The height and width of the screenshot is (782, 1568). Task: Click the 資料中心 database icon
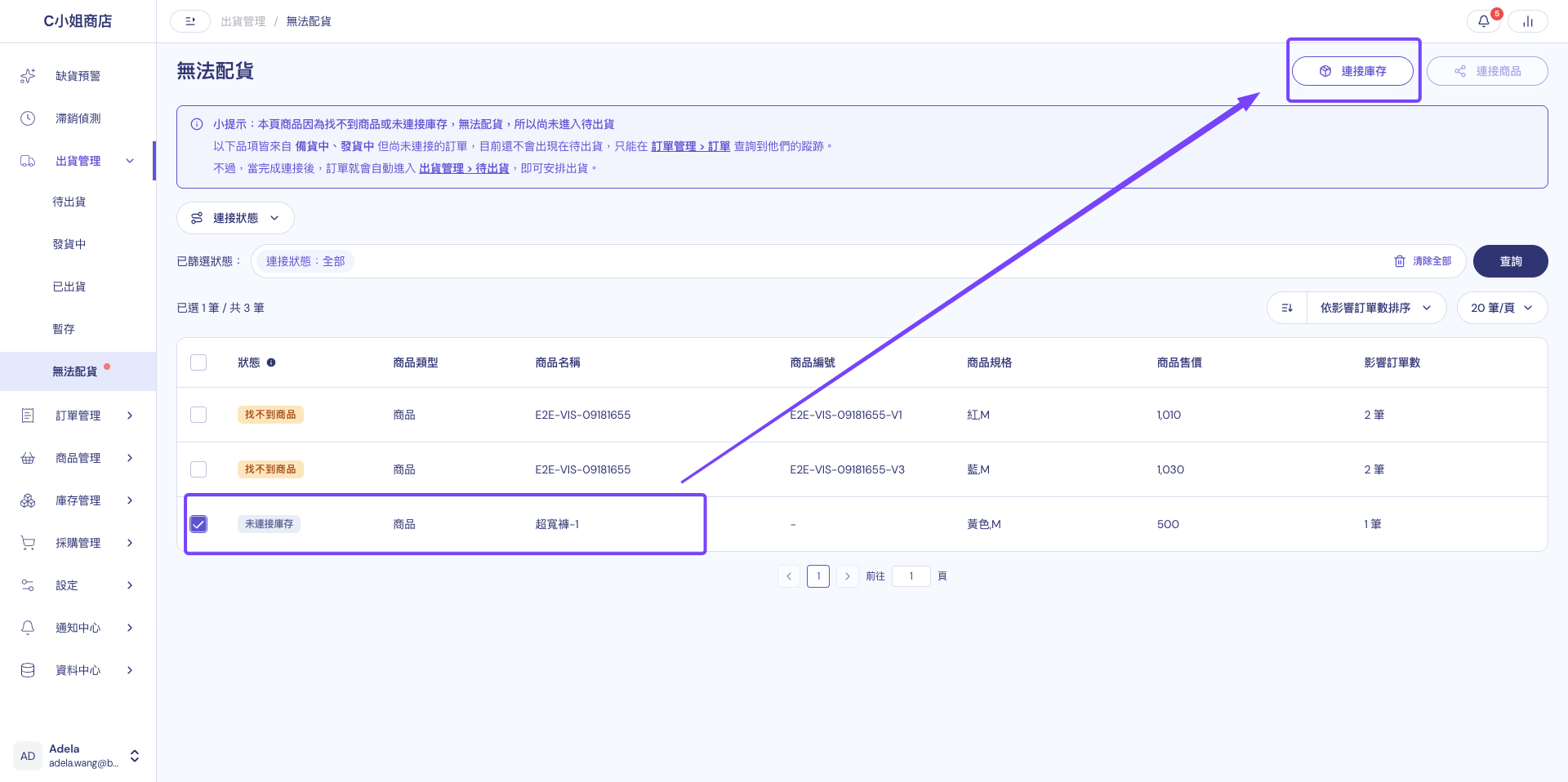click(28, 670)
